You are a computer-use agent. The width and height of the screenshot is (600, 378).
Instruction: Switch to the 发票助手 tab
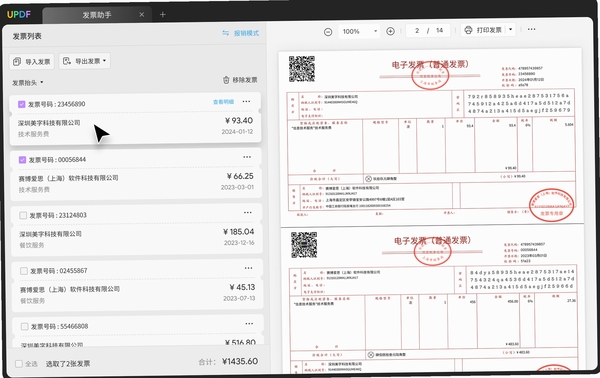point(97,15)
